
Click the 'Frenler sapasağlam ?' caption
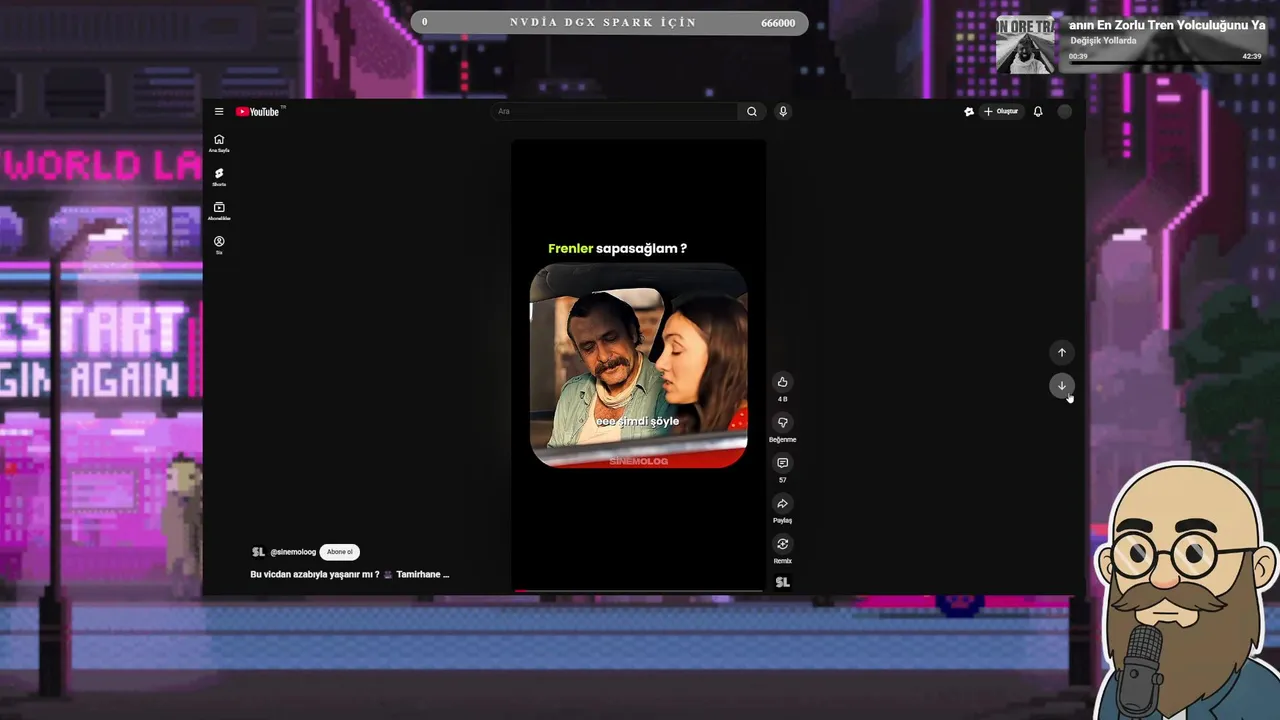point(617,248)
